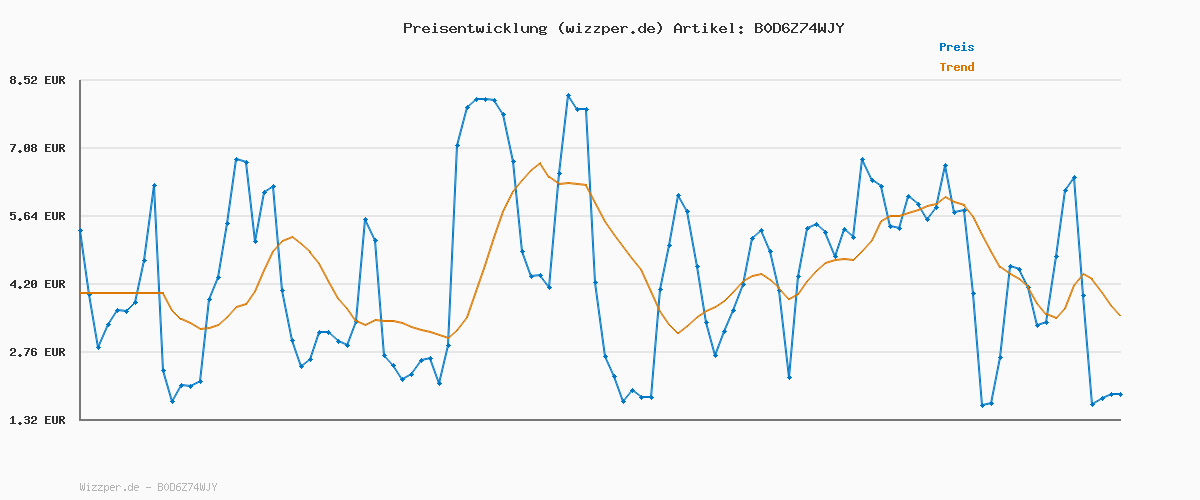This screenshot has height=500, width=1200.
Task: Click the 8.52 EUR axis label
Action: coord(37,80)
